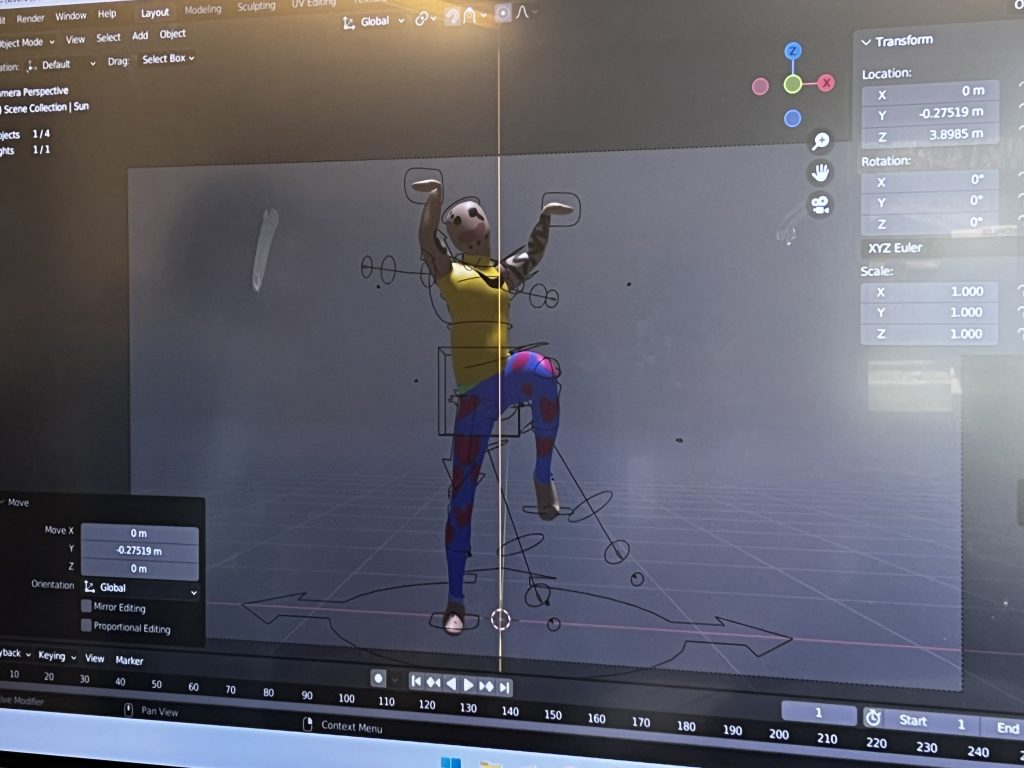This screenshot has width=1024, height=768.
Task: Toggle proportional editing in viewport header
Action: click(x=503, y=13)
